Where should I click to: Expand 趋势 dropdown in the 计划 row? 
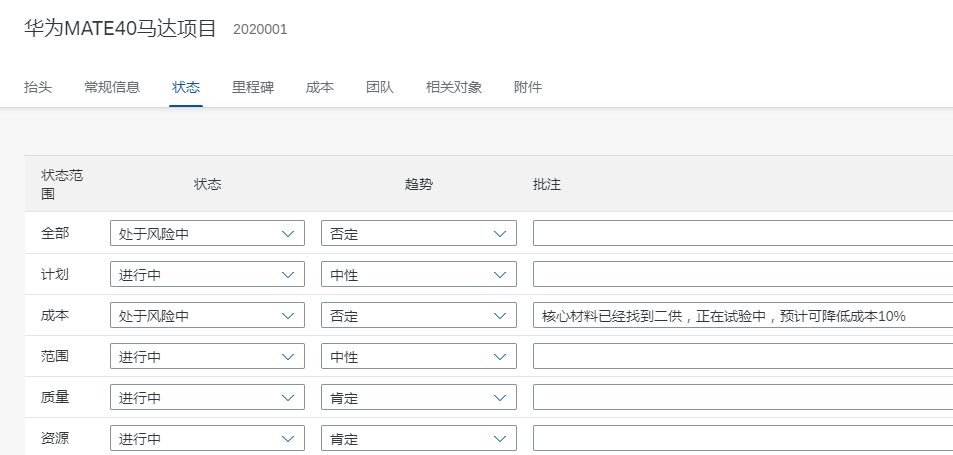(419, 275)
